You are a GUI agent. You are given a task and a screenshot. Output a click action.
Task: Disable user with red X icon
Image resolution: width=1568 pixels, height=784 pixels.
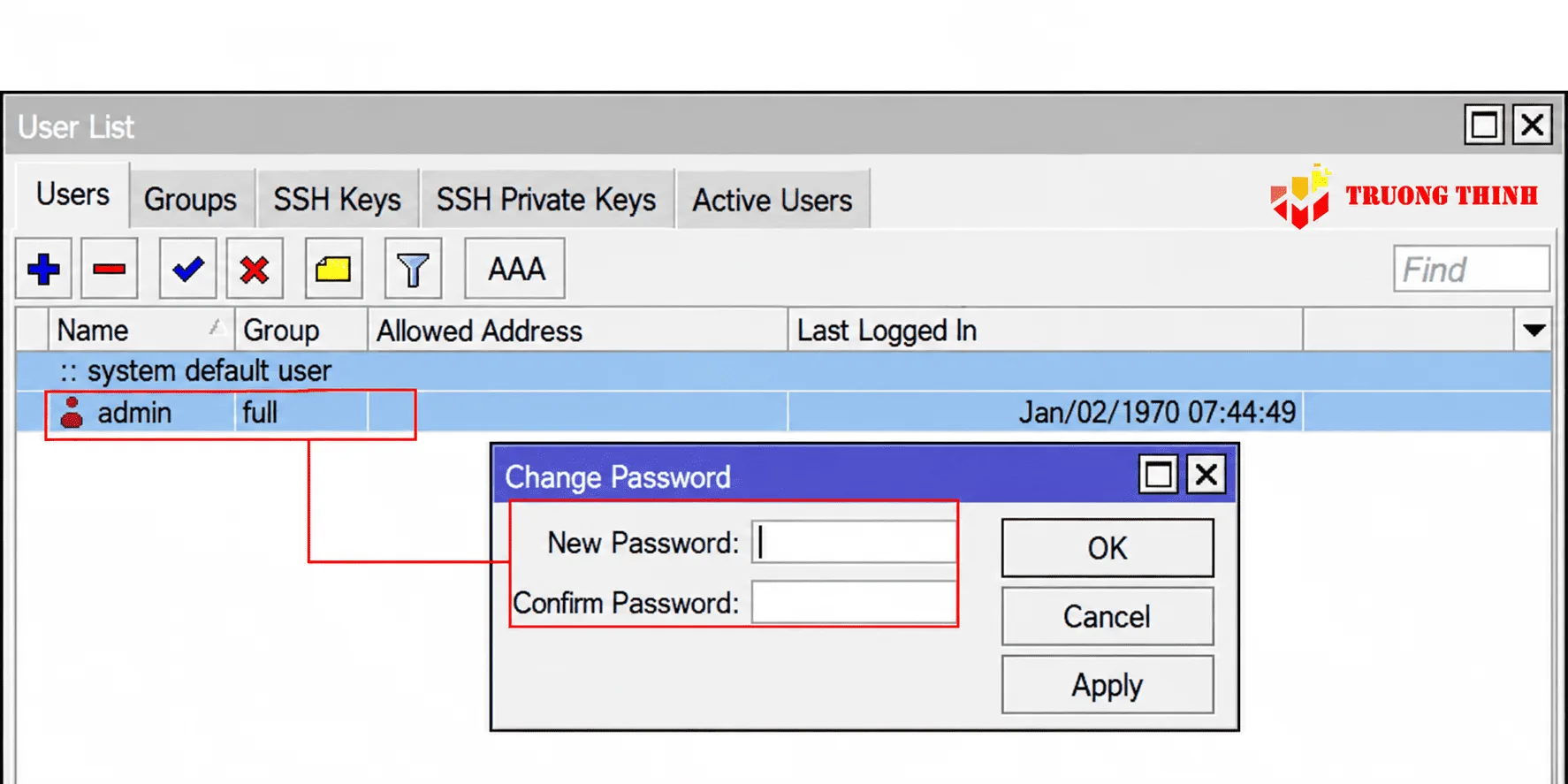click(255, 269)
